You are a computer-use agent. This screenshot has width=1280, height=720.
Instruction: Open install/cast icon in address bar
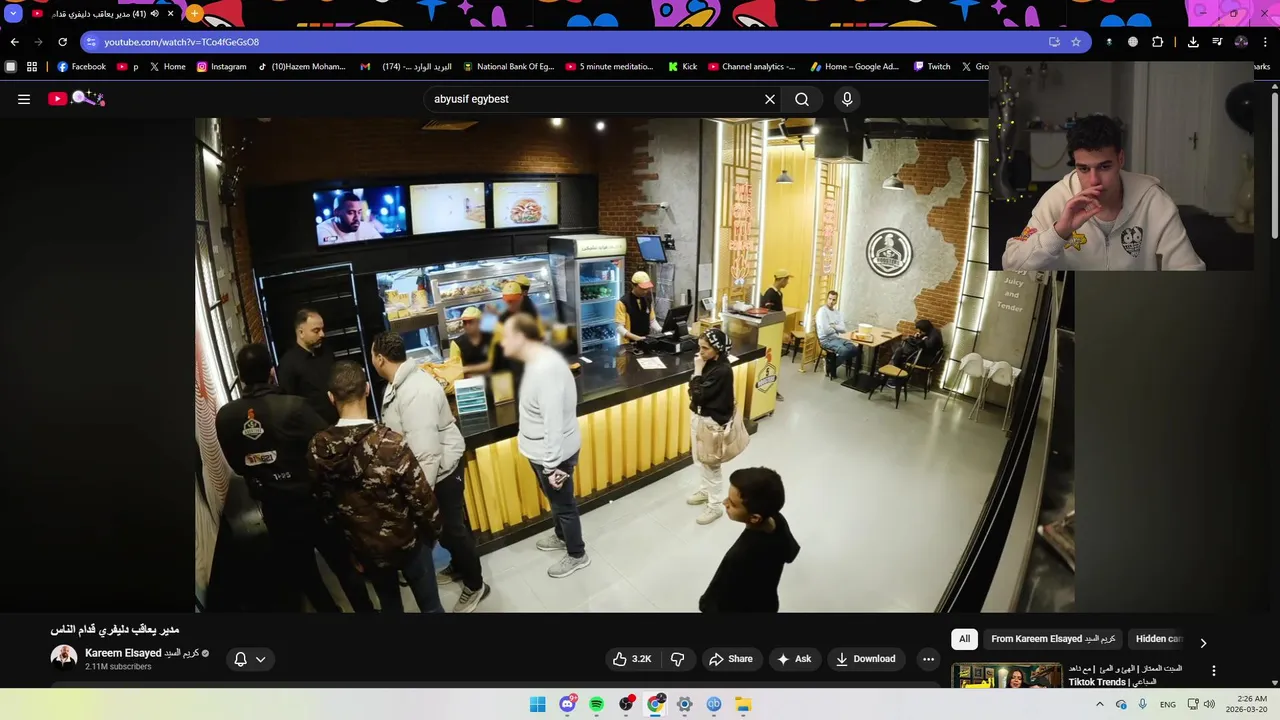(x=1054, y=42)
